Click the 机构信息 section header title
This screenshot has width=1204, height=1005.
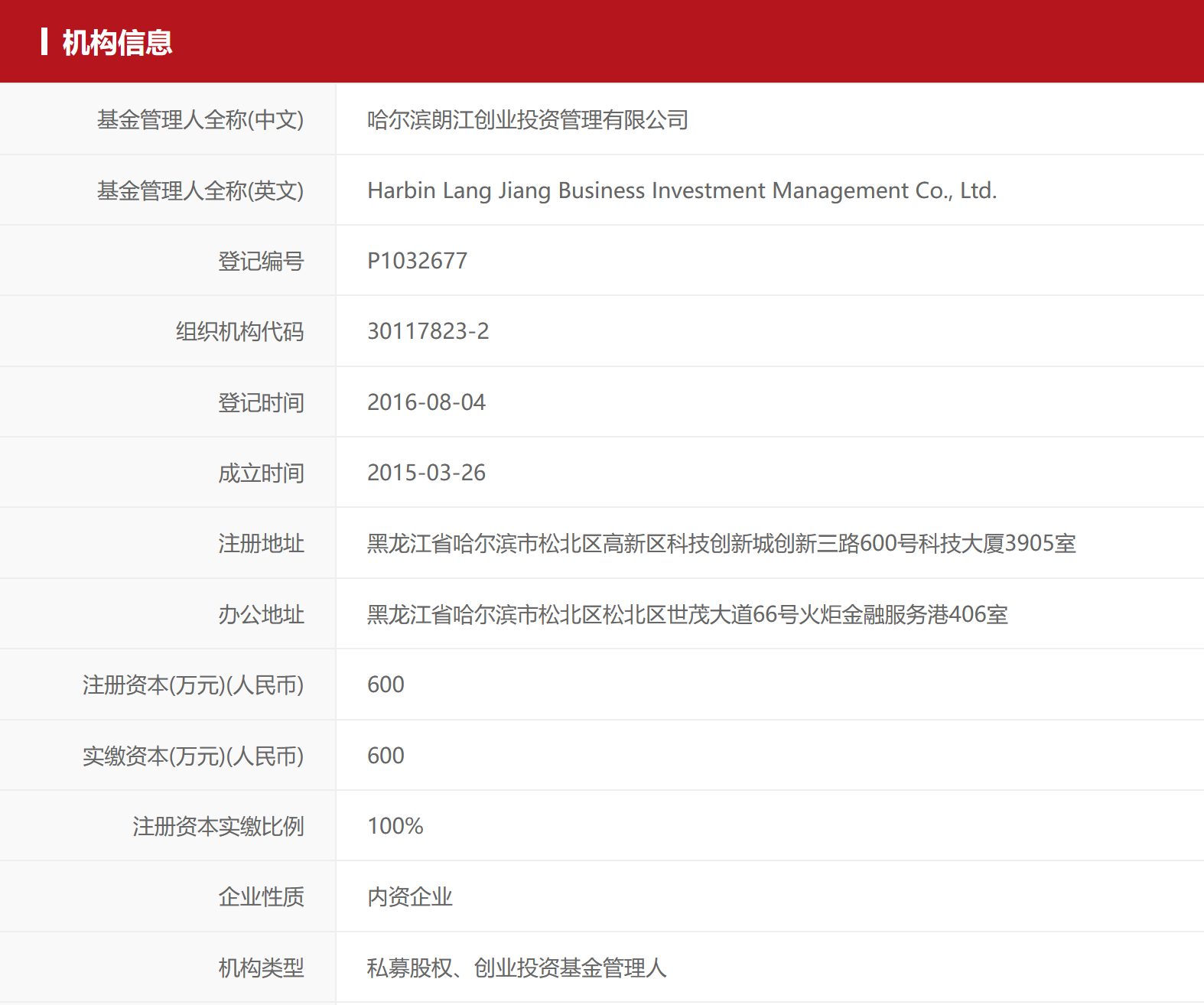click(x=117, y=42)
